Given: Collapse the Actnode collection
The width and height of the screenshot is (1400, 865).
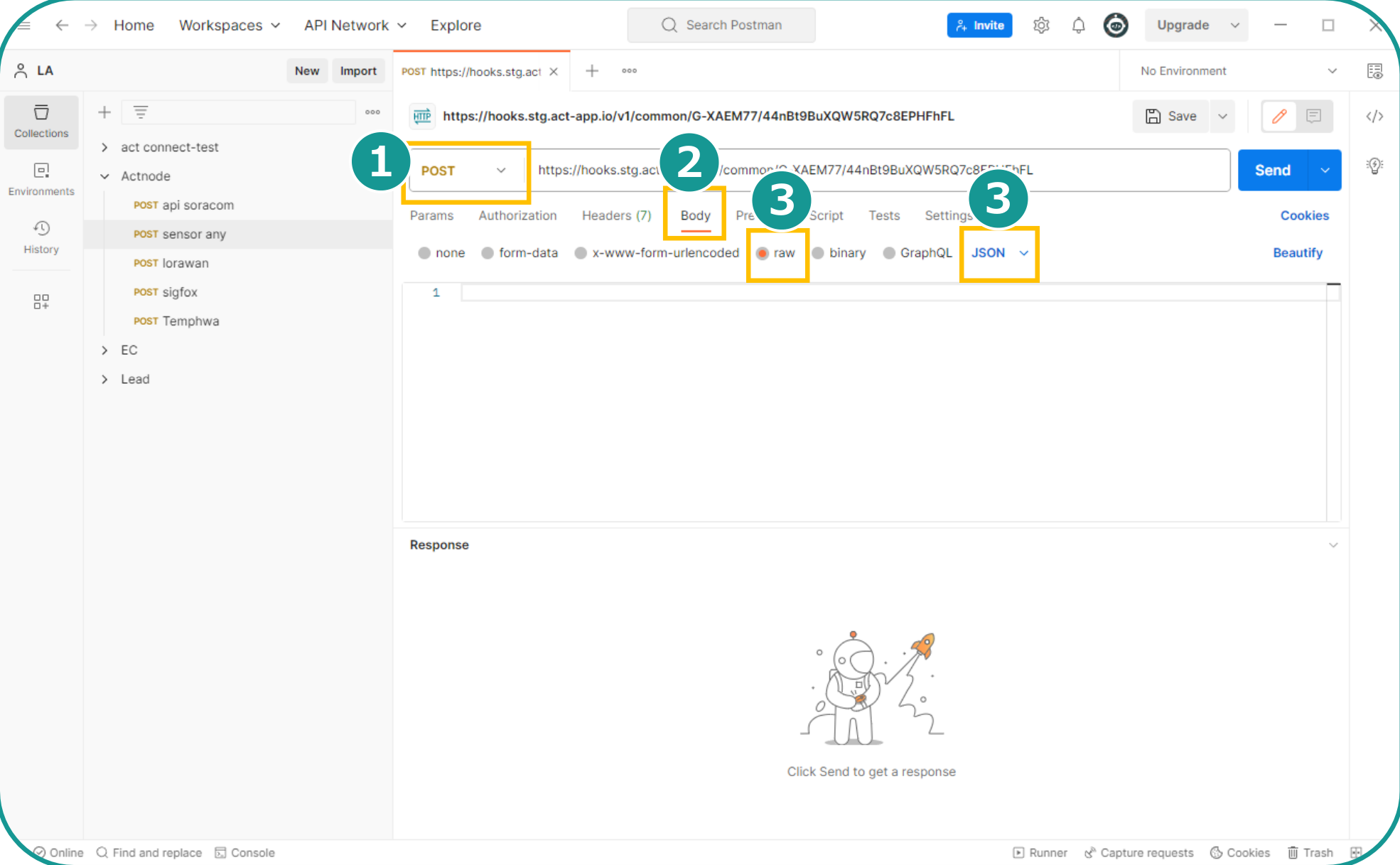Looking at the screenshot, I should tap(104, 176).
